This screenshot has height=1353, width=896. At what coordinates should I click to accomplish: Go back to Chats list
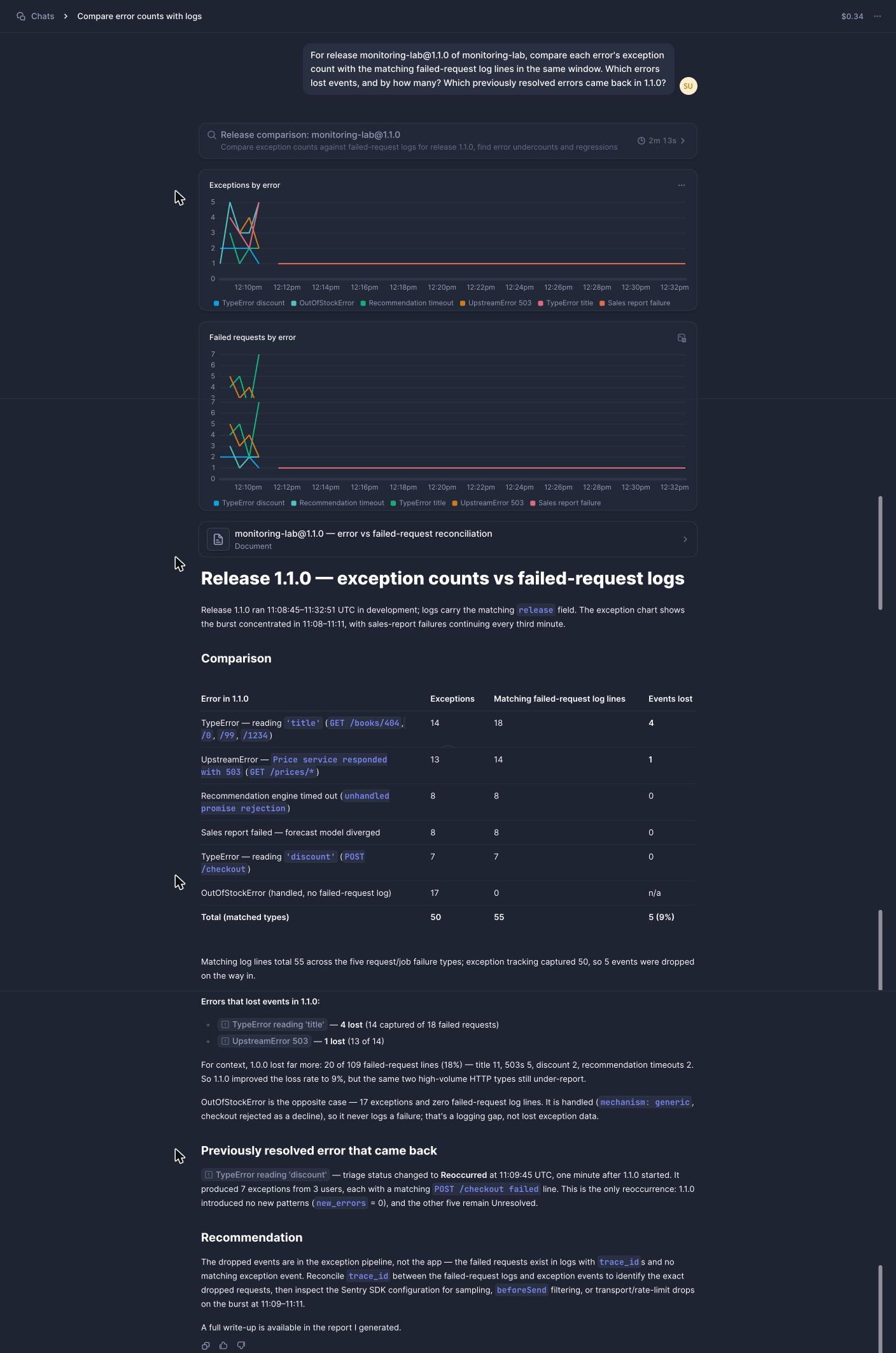[x=42, y=17]
